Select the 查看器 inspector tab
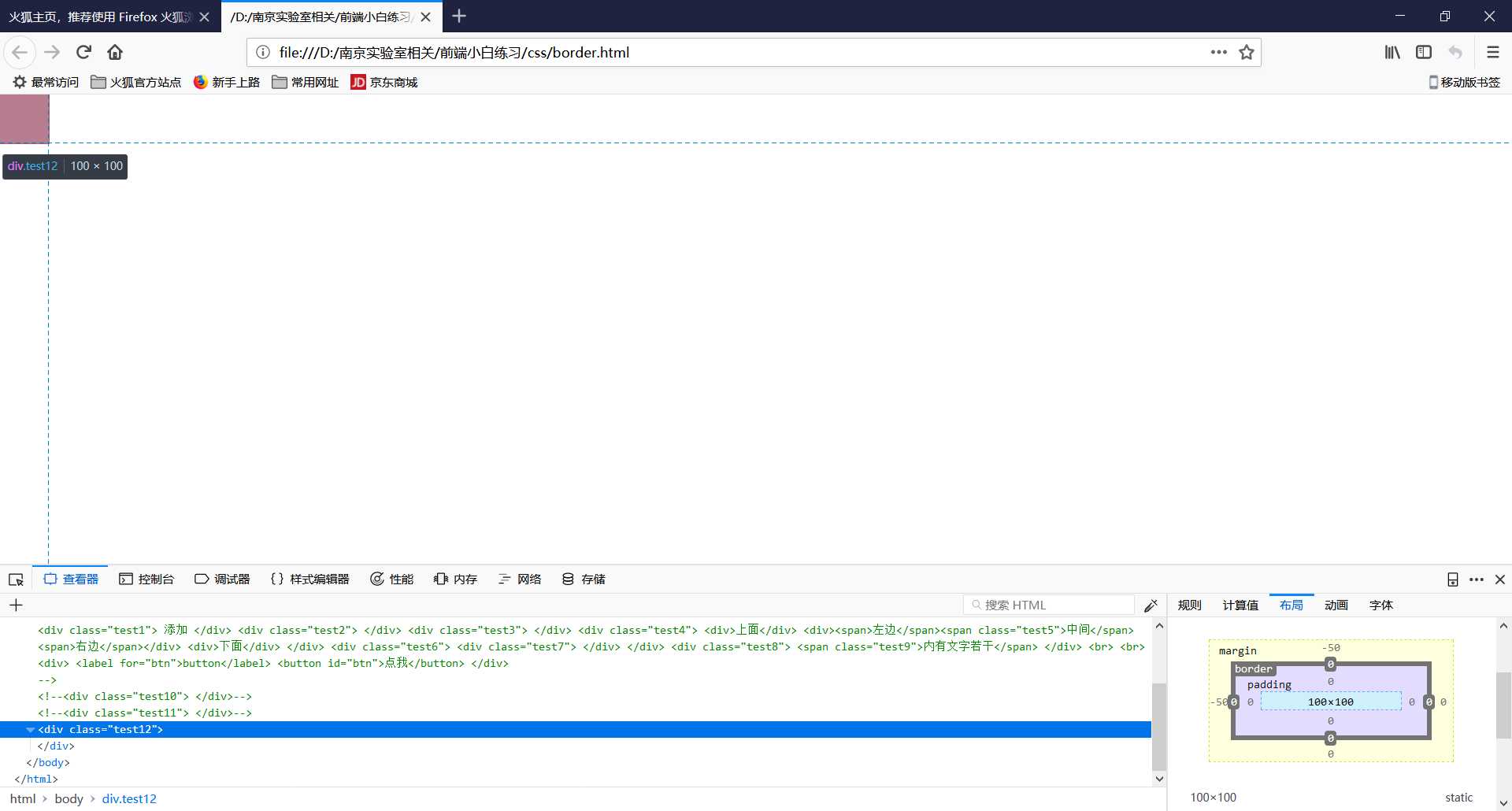Image resolution: width=1512 pixels, height=811 pixels. (x=71, y=579)
